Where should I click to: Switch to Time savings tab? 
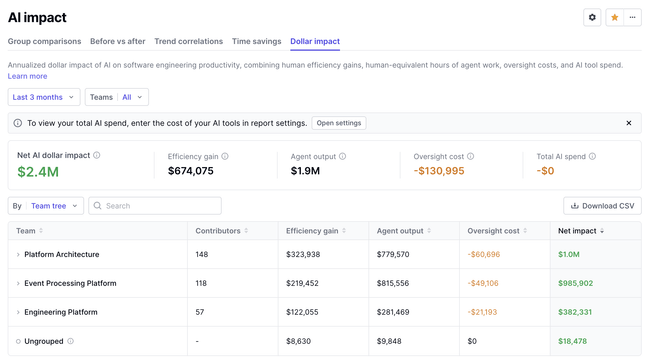257,41
